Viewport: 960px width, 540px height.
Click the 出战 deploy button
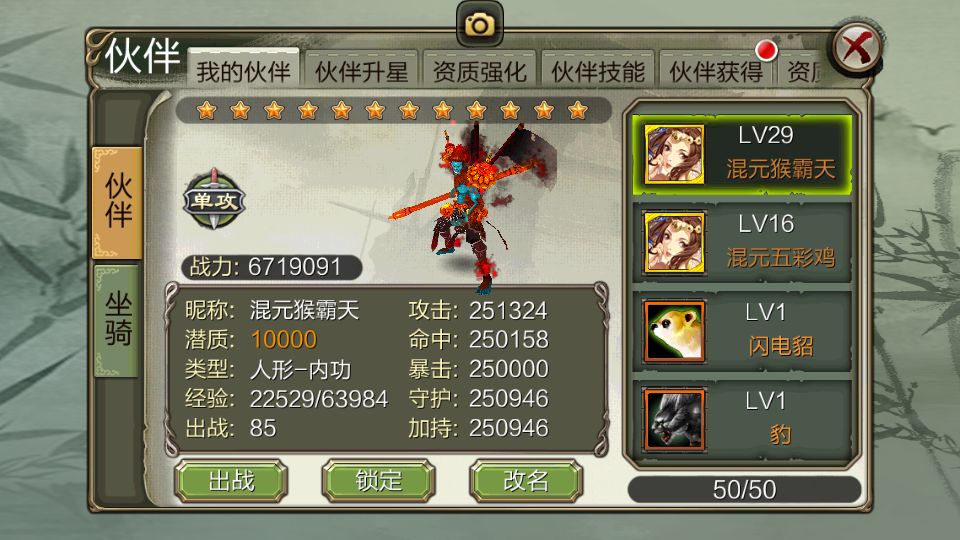[231, 481]
